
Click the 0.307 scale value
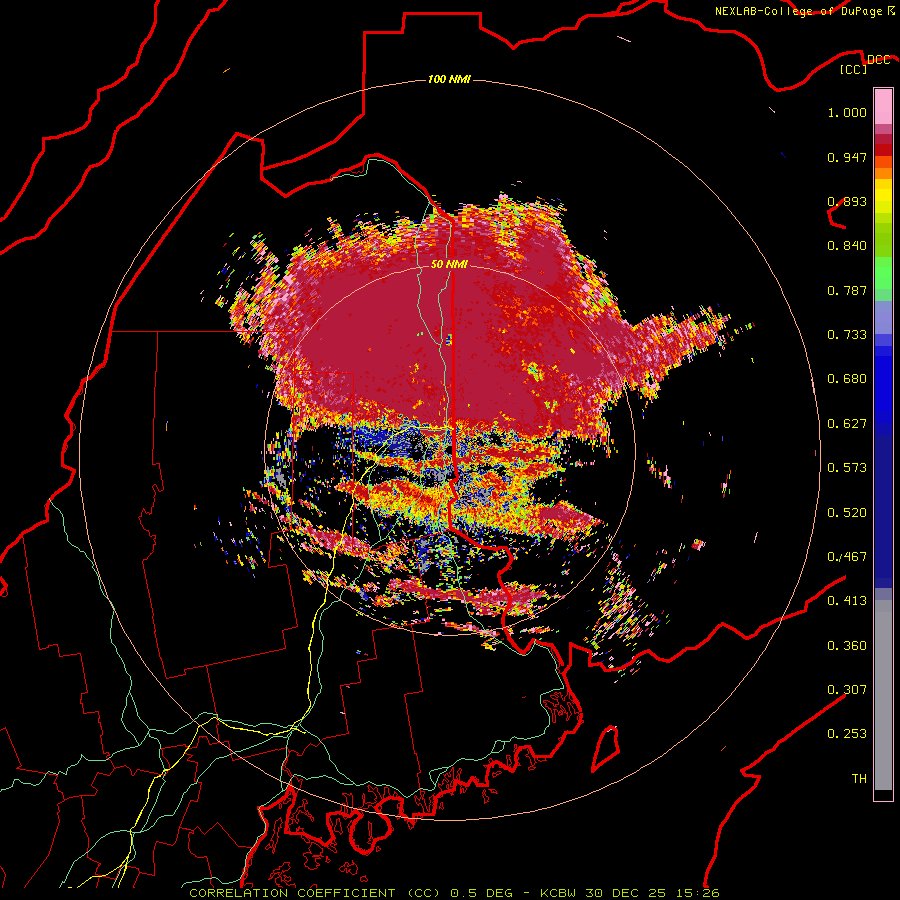pos(847,690)
